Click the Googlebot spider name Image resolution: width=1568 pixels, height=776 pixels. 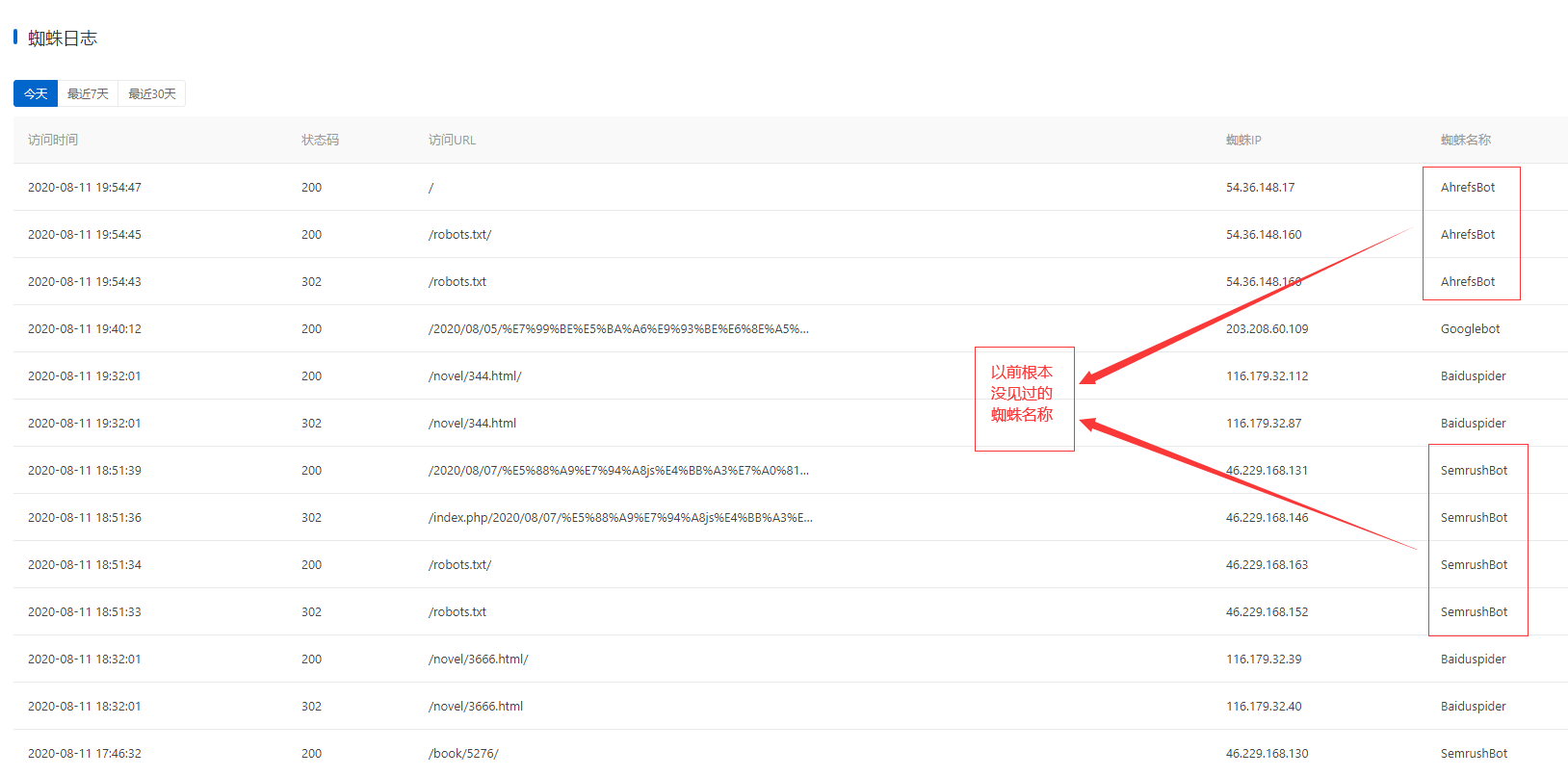pyautogui.click(x=1470, y=328)
